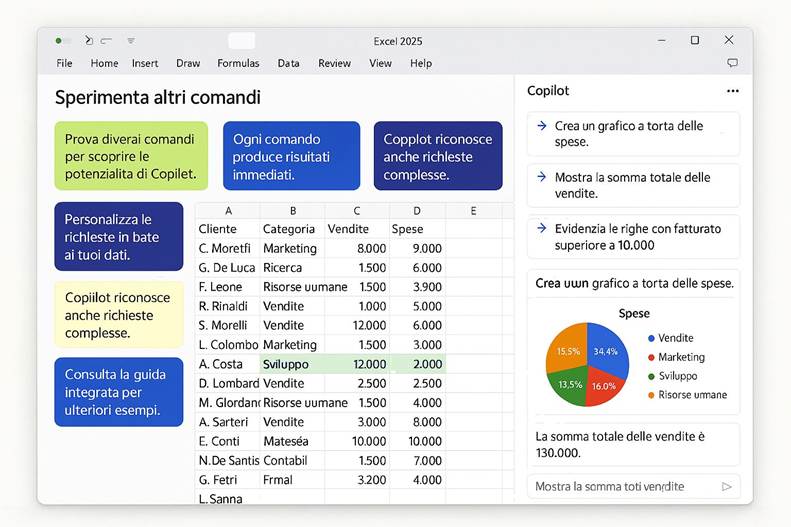Click the blue 34,4% pie slice
This screenshot has width=791, height=527.
click(x=608, y=350)
